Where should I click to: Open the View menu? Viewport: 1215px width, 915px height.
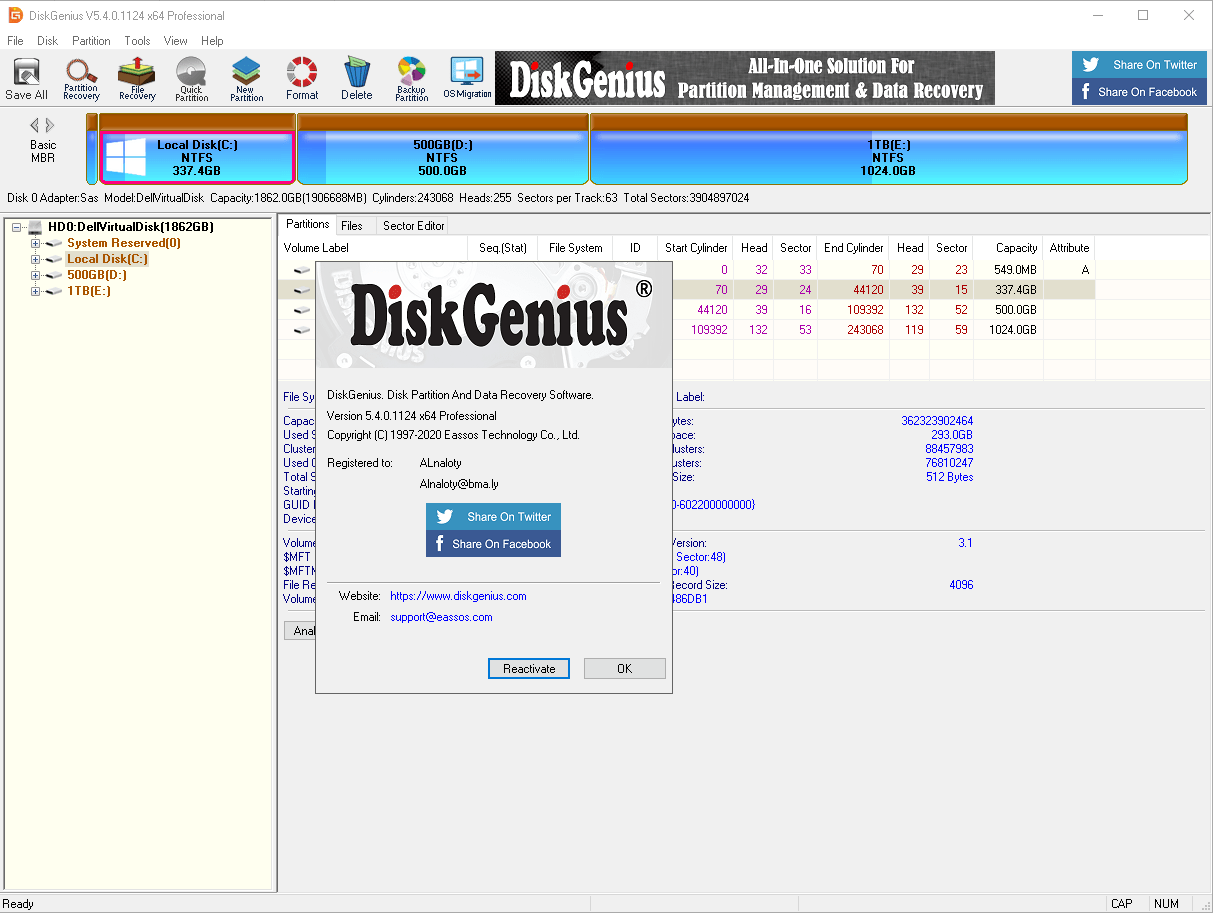click(x=176, y=41)
